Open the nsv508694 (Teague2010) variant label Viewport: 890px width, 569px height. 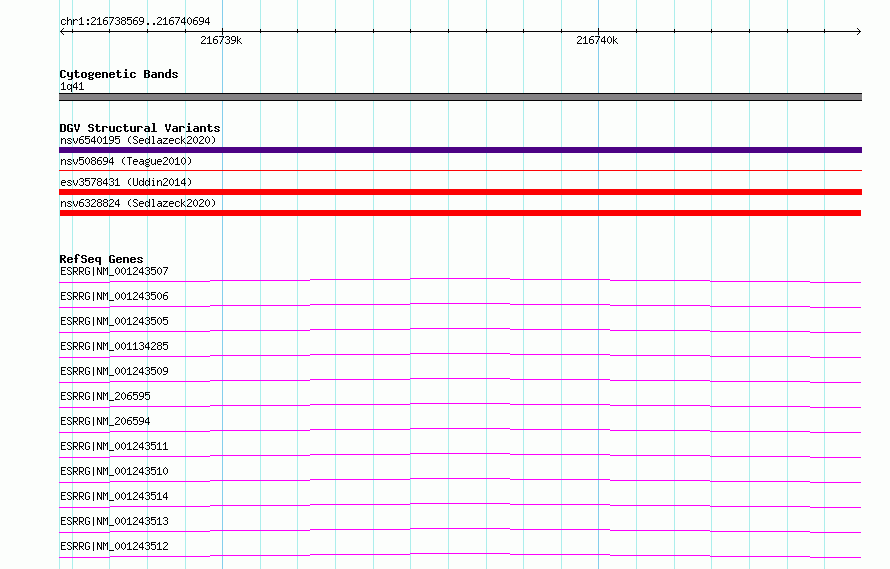(x=126, y=161)
